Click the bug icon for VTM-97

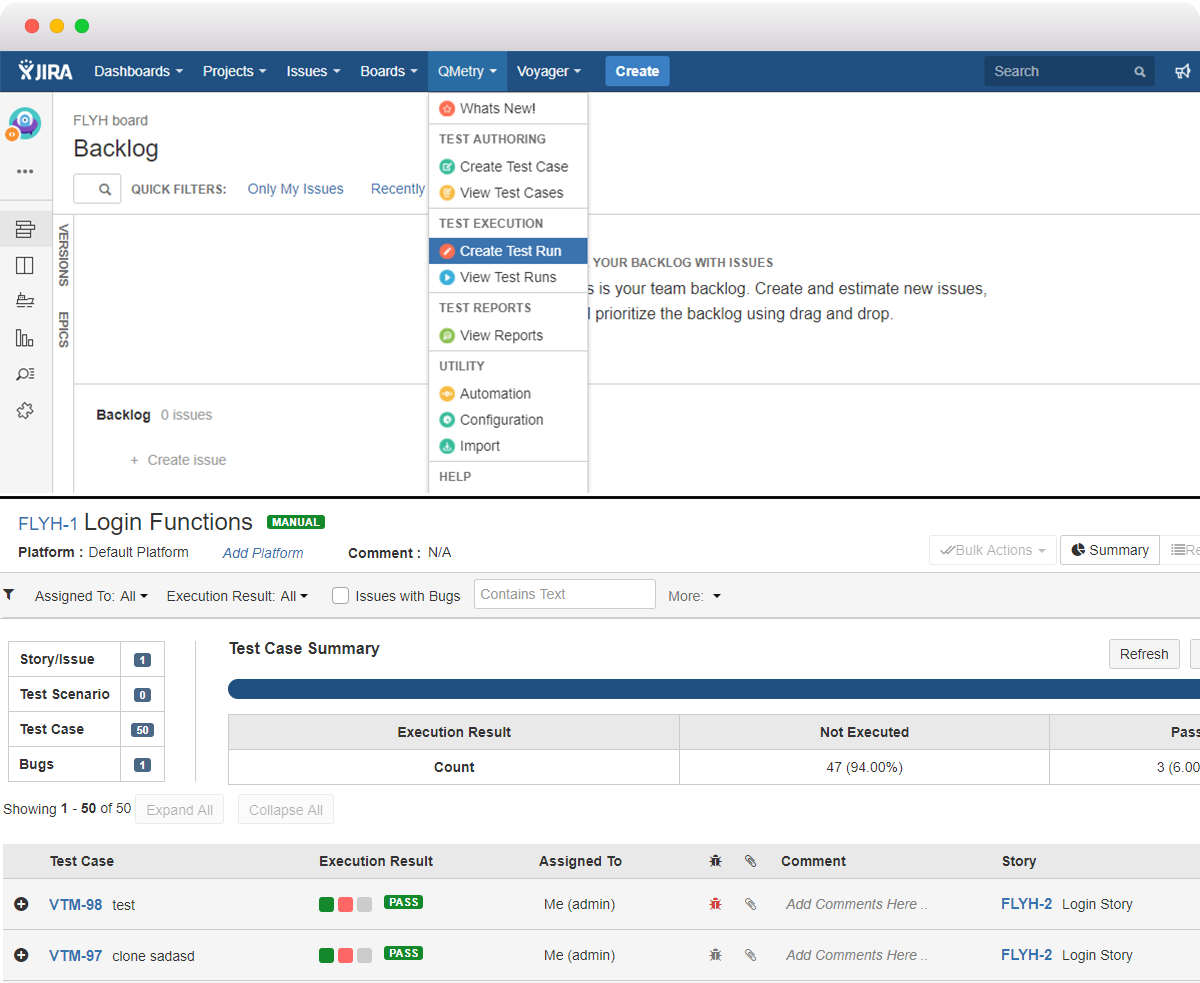715,955
